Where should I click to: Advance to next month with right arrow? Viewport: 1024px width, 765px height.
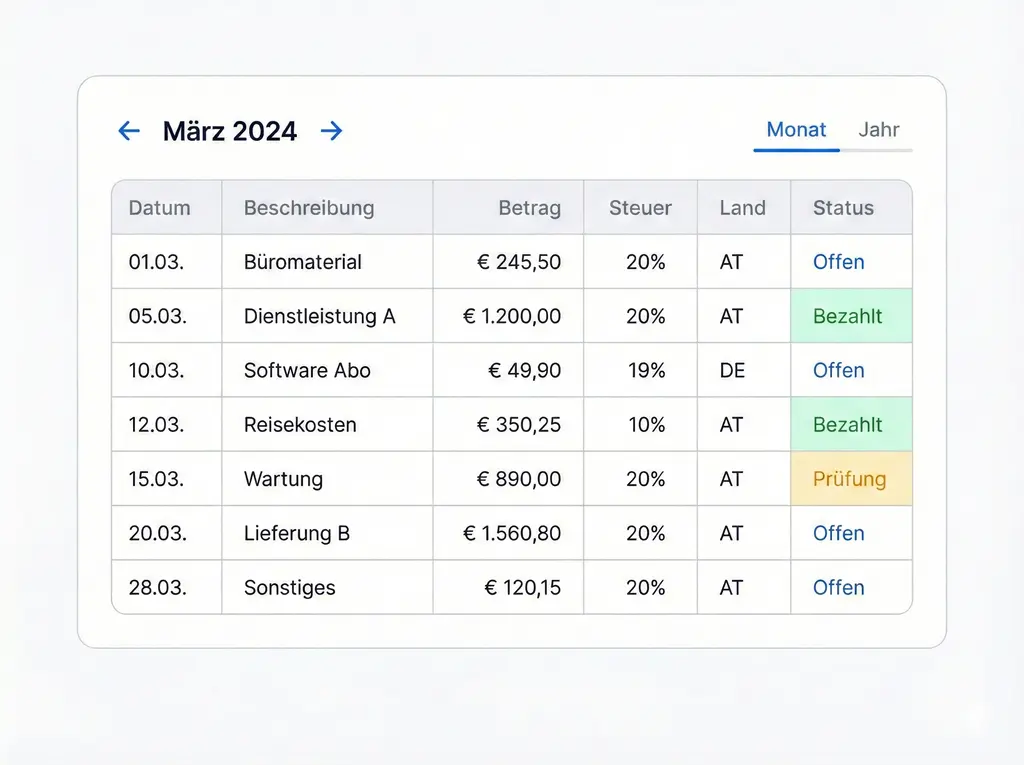332,131
